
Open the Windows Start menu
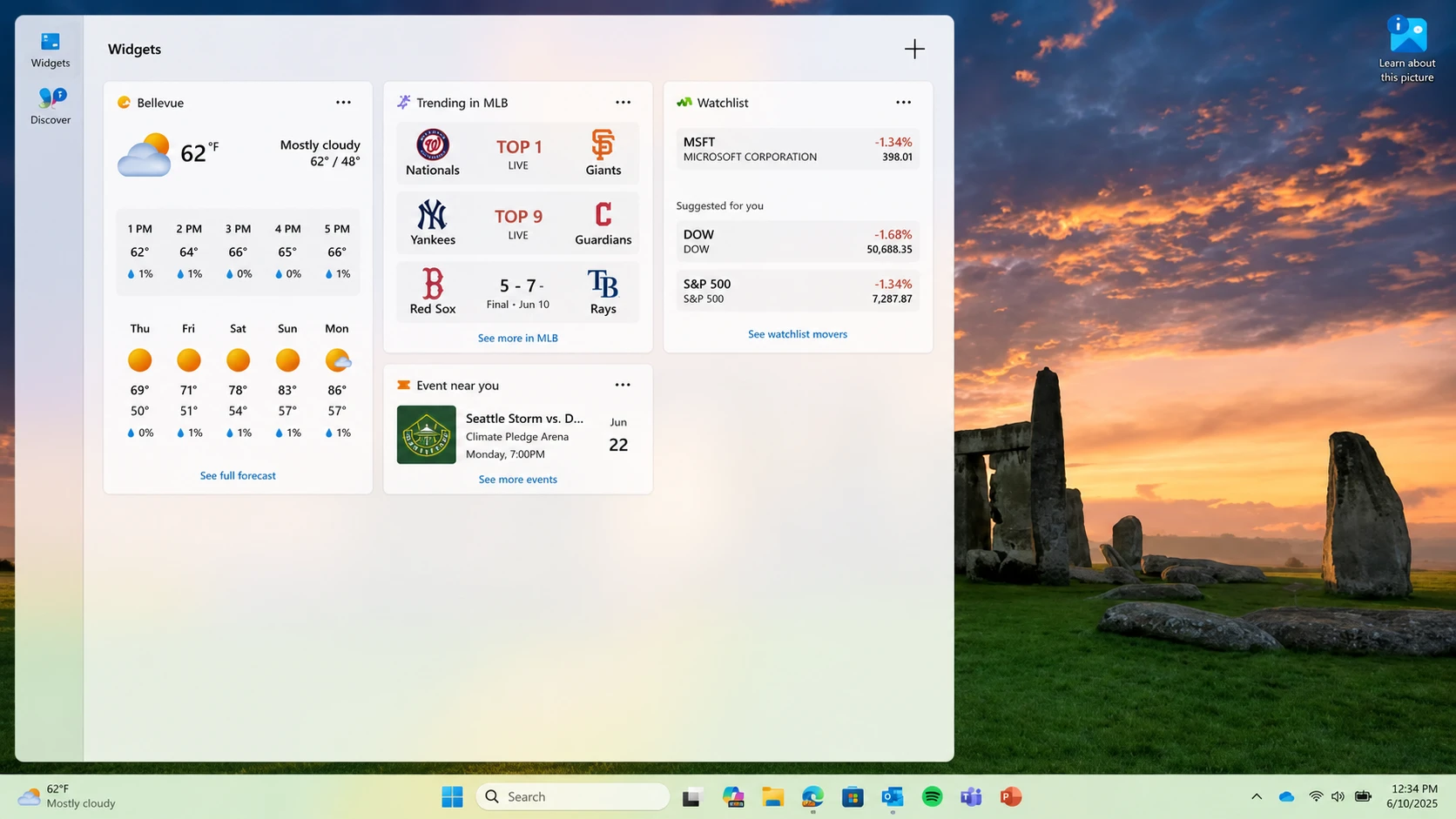pos(452,796)
